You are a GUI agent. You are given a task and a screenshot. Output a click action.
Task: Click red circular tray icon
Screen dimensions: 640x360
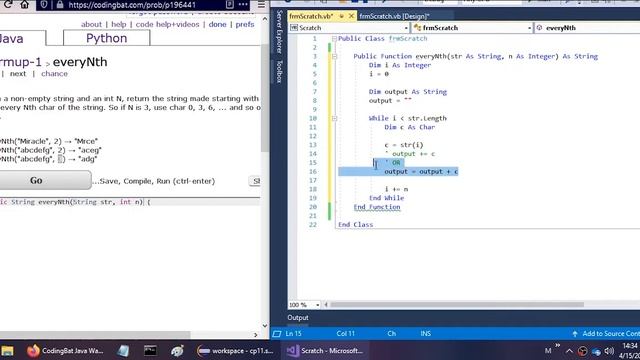tap(582, 351)
